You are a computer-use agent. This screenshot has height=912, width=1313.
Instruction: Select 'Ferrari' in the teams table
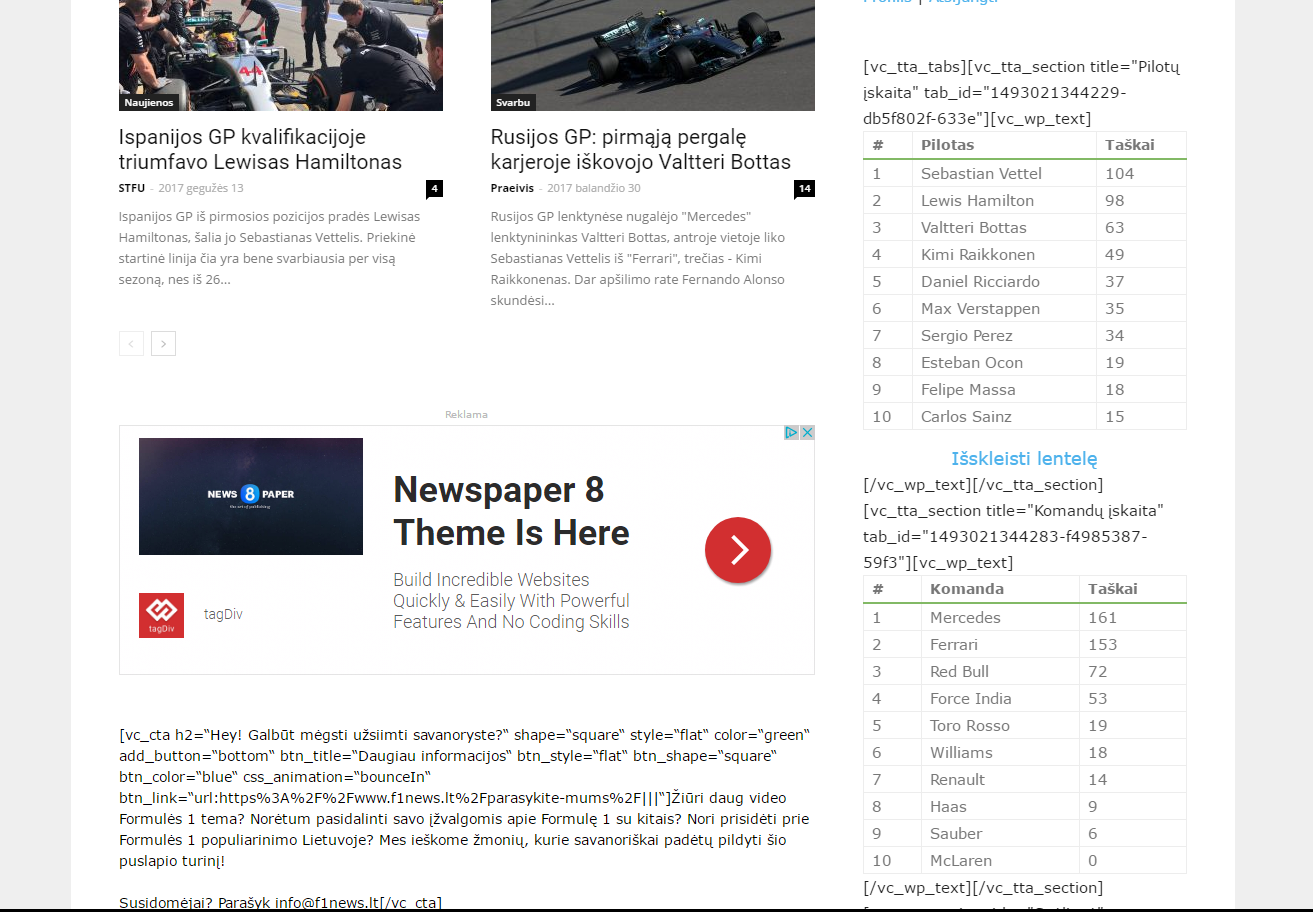coord(954,645)
